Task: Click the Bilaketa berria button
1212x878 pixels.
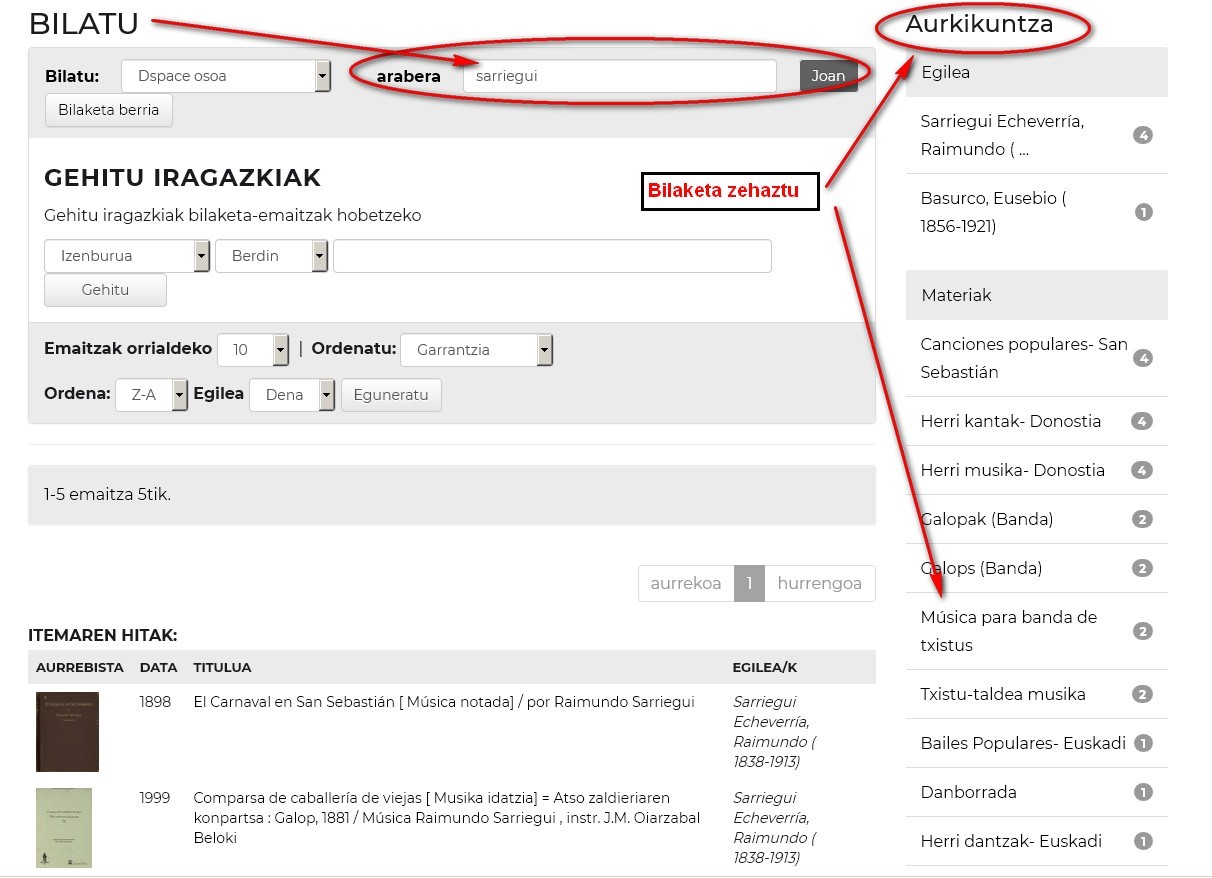Action: click(x=109, y=110)
